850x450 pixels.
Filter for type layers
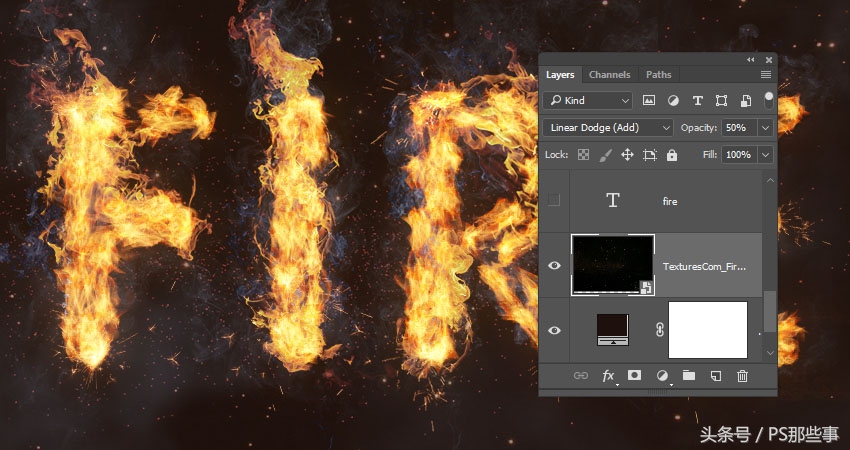tap(698, 100)
